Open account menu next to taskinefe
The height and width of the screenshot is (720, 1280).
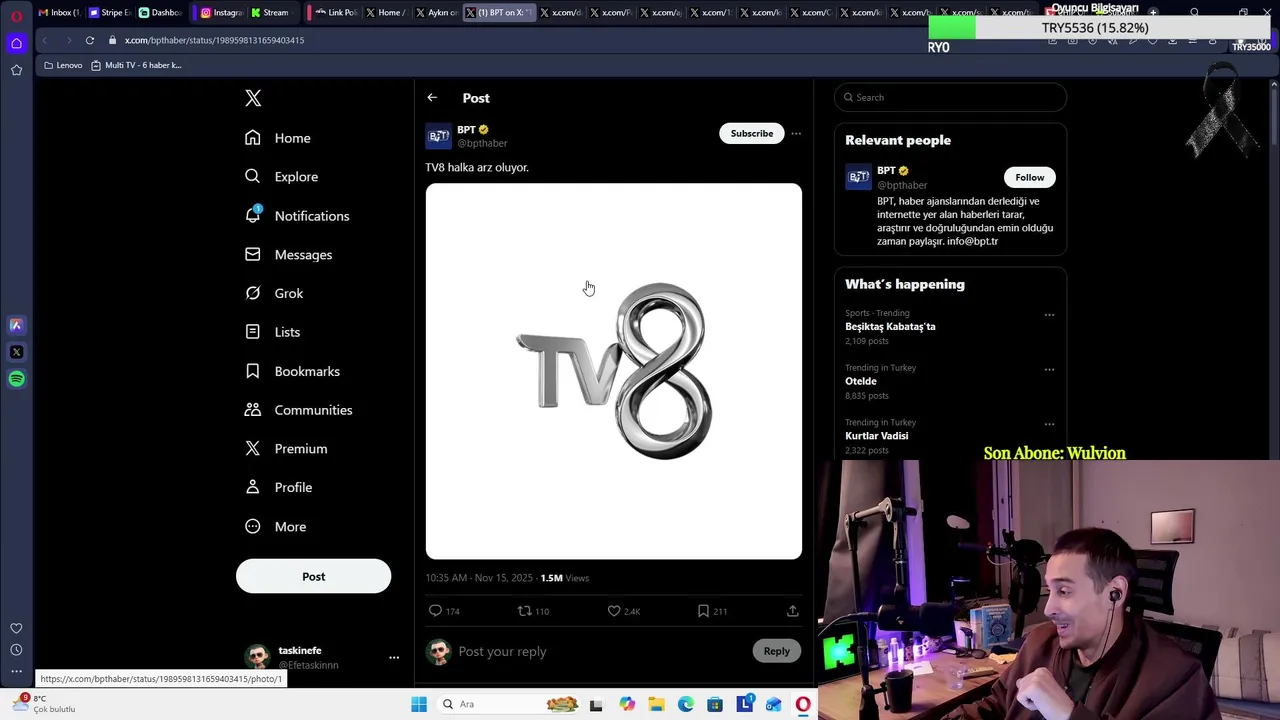click(394, 658)
